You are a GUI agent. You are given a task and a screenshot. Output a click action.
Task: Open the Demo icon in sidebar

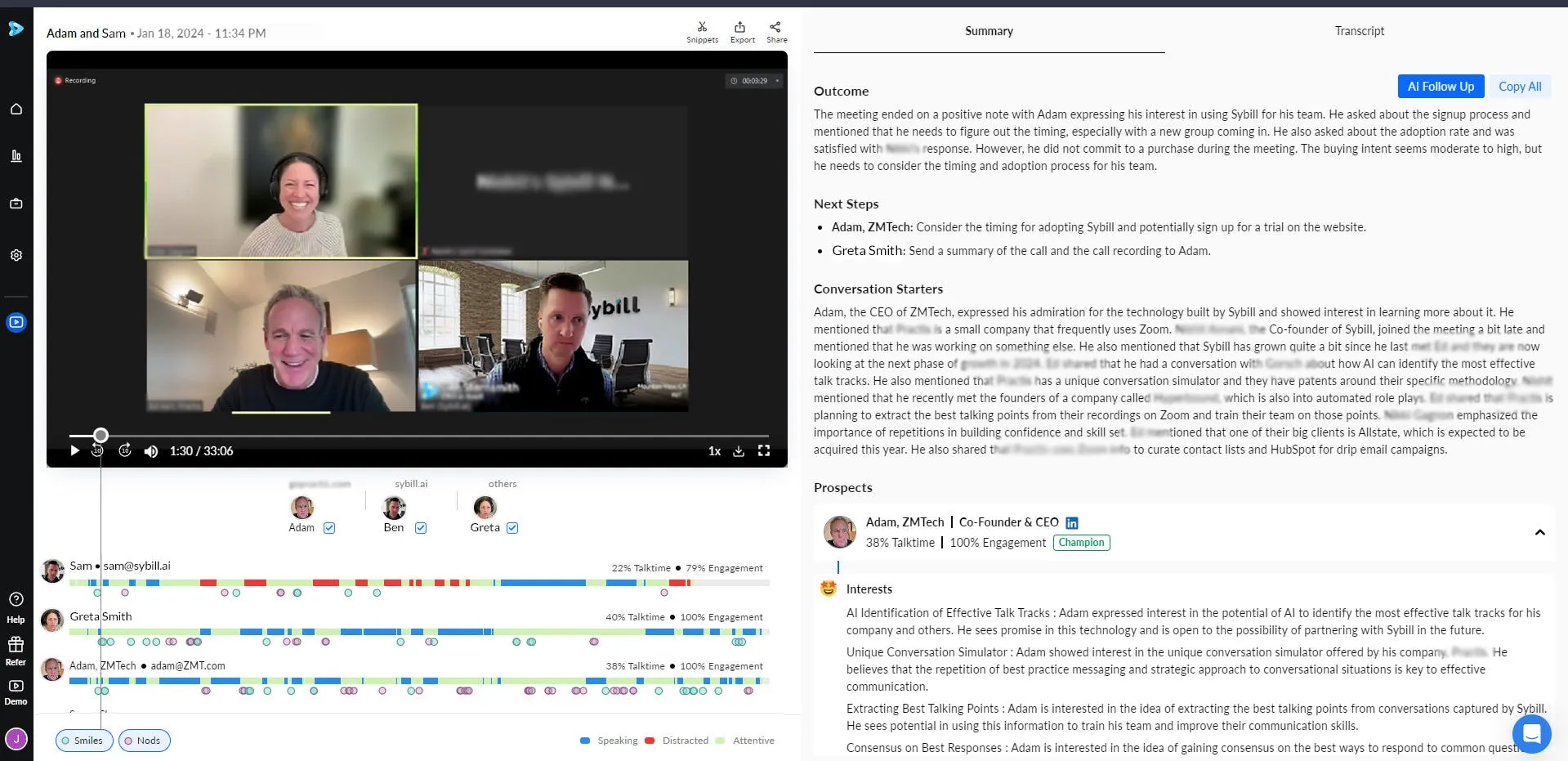click(16, 692)
